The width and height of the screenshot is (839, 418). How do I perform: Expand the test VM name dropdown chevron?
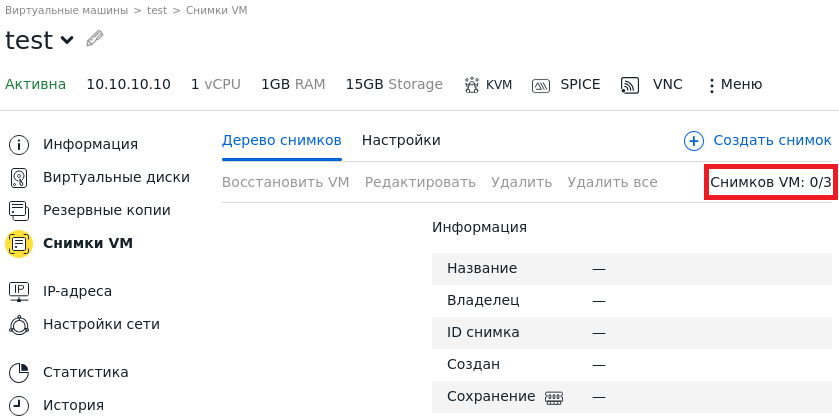click(x=67, y=40)
